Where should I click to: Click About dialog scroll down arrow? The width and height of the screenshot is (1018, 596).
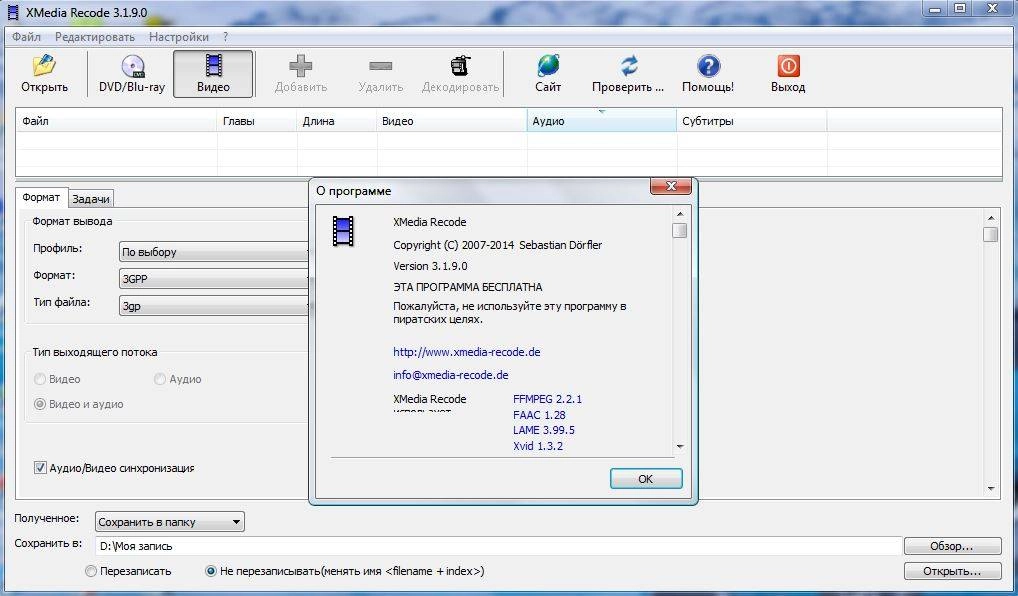(680, 447)
